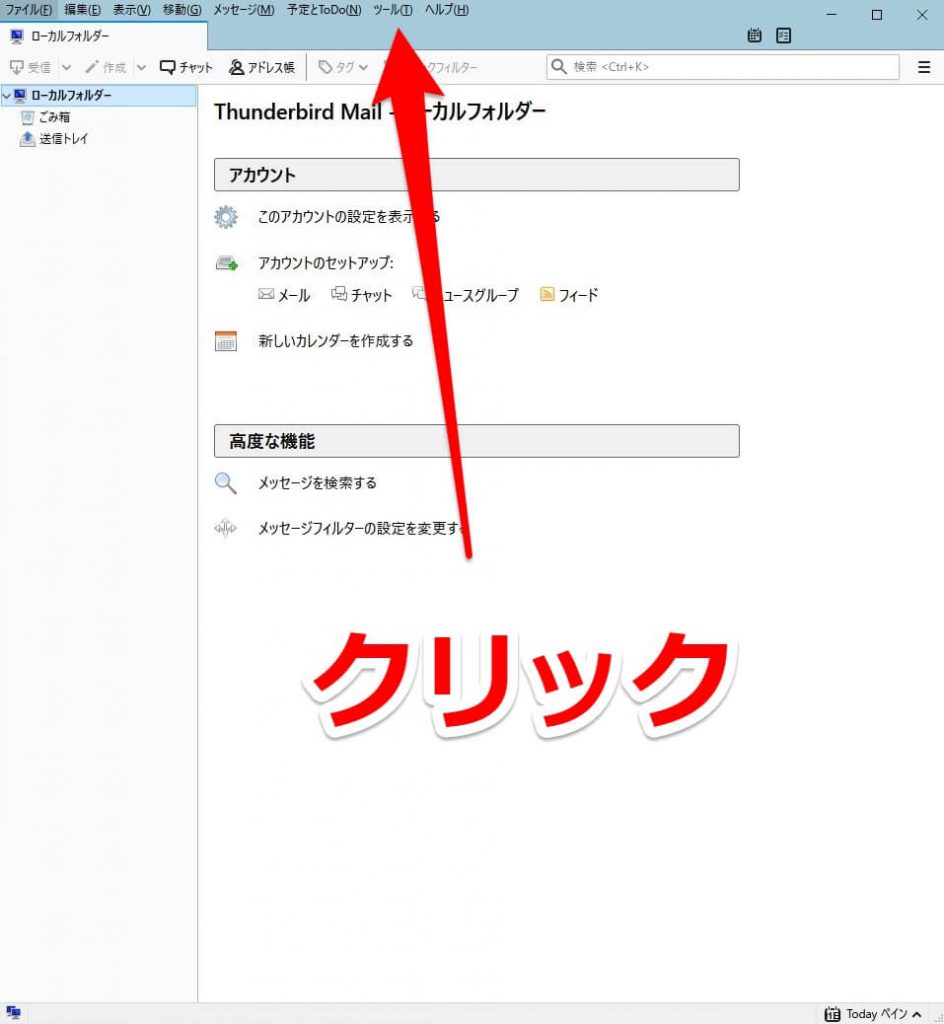Open the 編集(E) menu
The height and width of the screenshot is (1024, 944).
click(82, 10)
